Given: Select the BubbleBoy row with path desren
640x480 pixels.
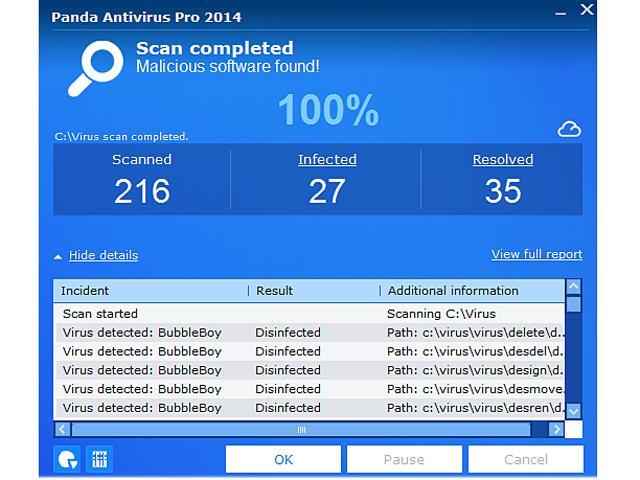Looking at the screenshot, I should [x=309, y=408].
